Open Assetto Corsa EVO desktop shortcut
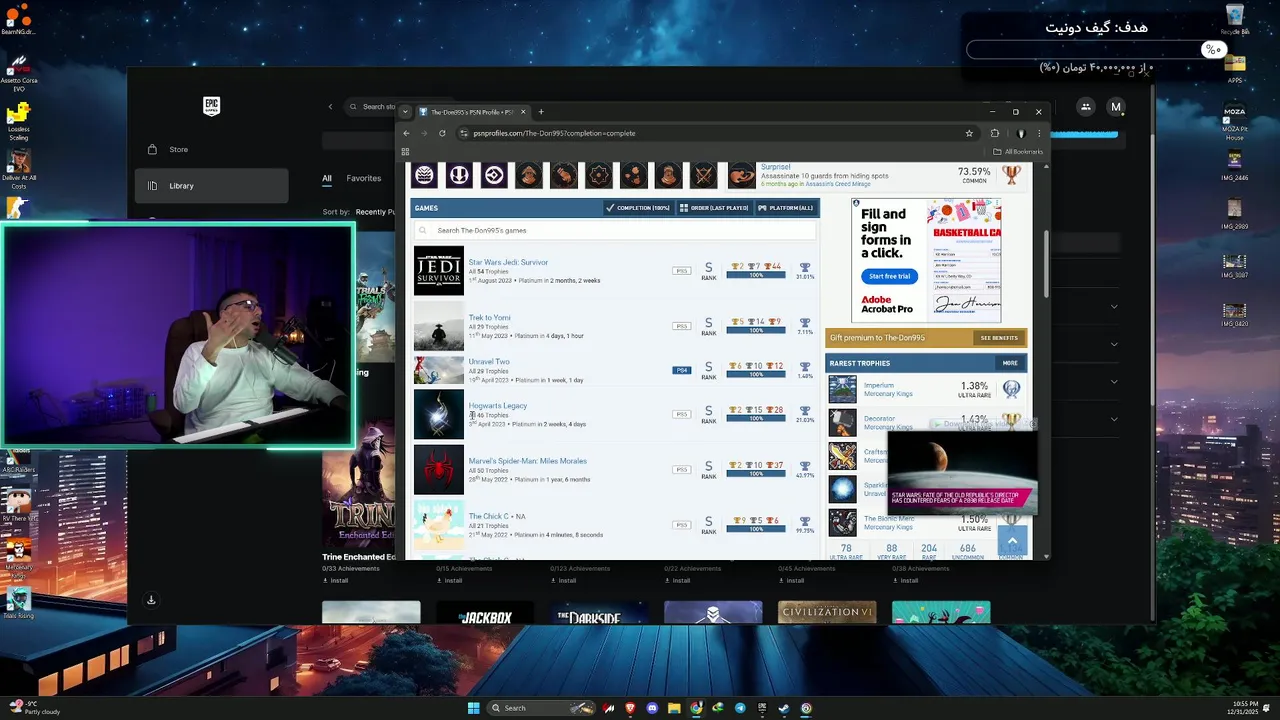1280x720 pixels. [x=18, y=74]
